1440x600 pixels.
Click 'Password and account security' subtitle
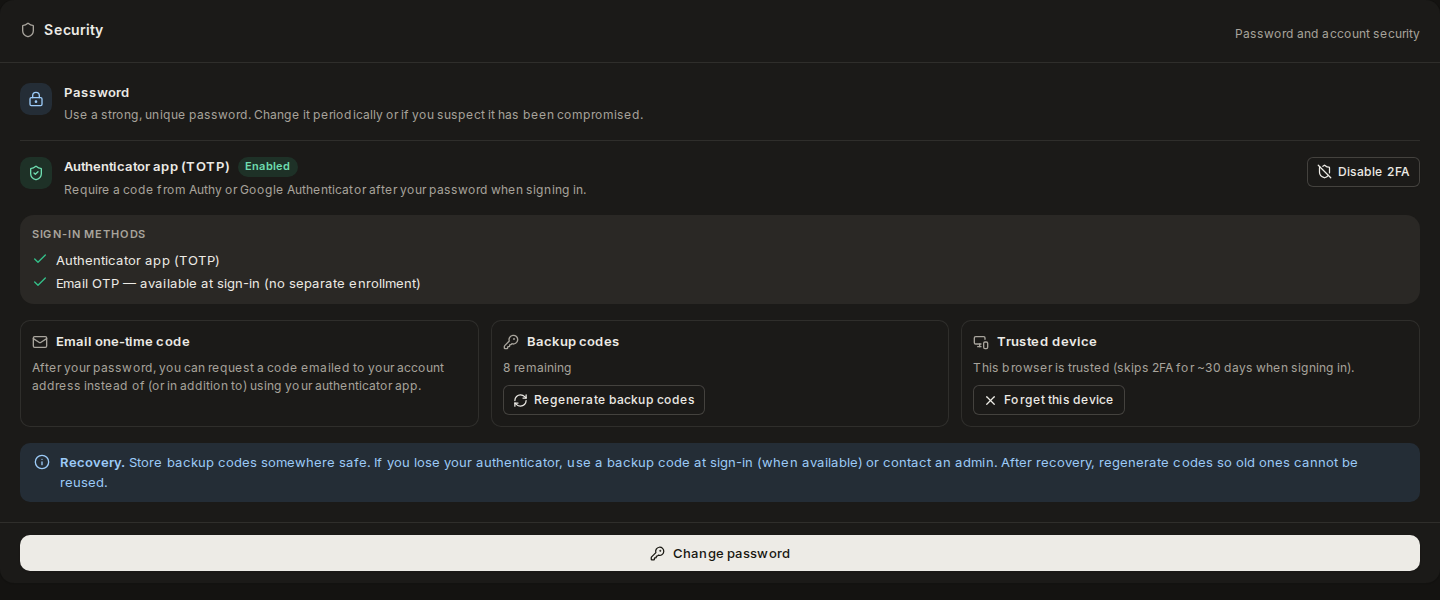[1327, 34]
